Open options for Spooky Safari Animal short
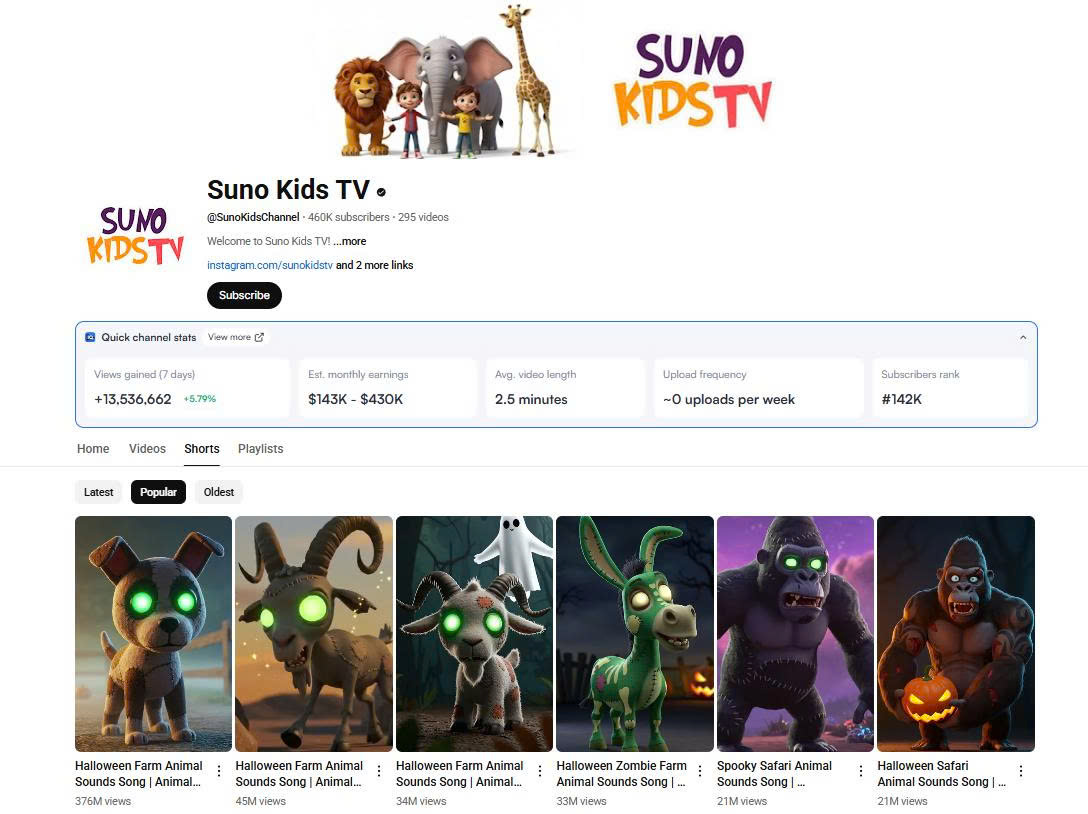 860,771
